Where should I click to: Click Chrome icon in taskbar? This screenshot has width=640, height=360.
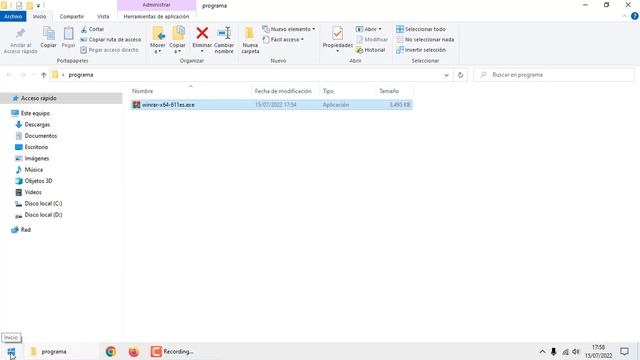111,351
